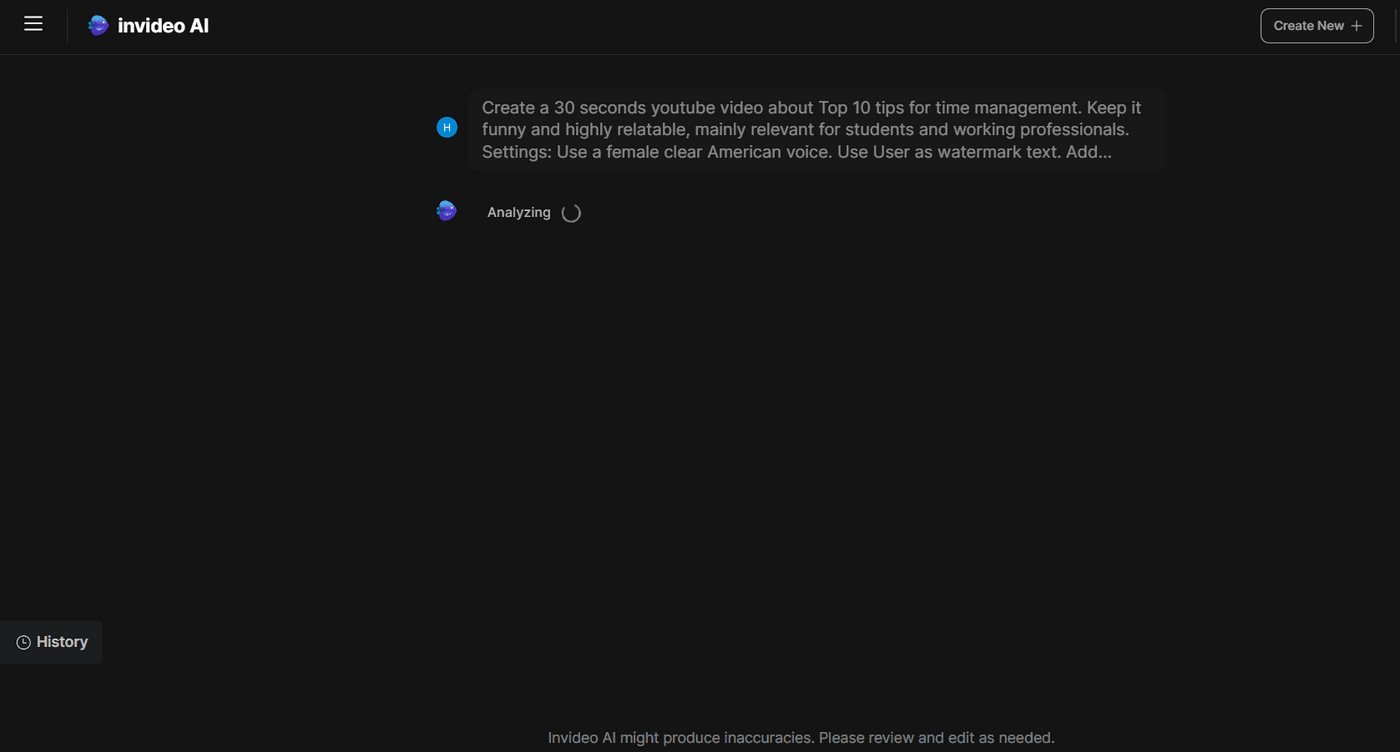The width and height of the screenshot is (1400, 752).
Task: Click the invideo AI logo sphere
Action: coord(97,24)
